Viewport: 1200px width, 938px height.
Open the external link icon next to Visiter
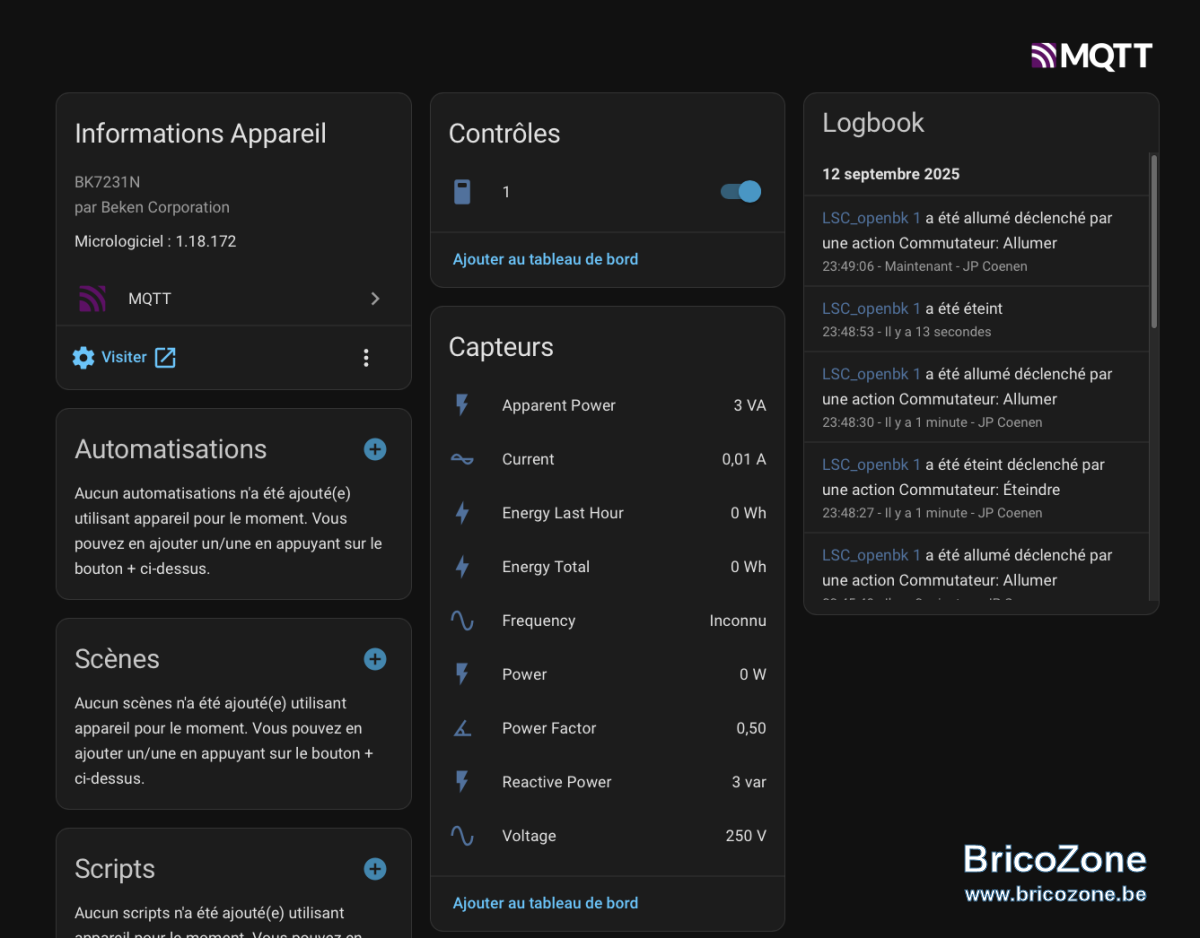[x=165, y=357]
